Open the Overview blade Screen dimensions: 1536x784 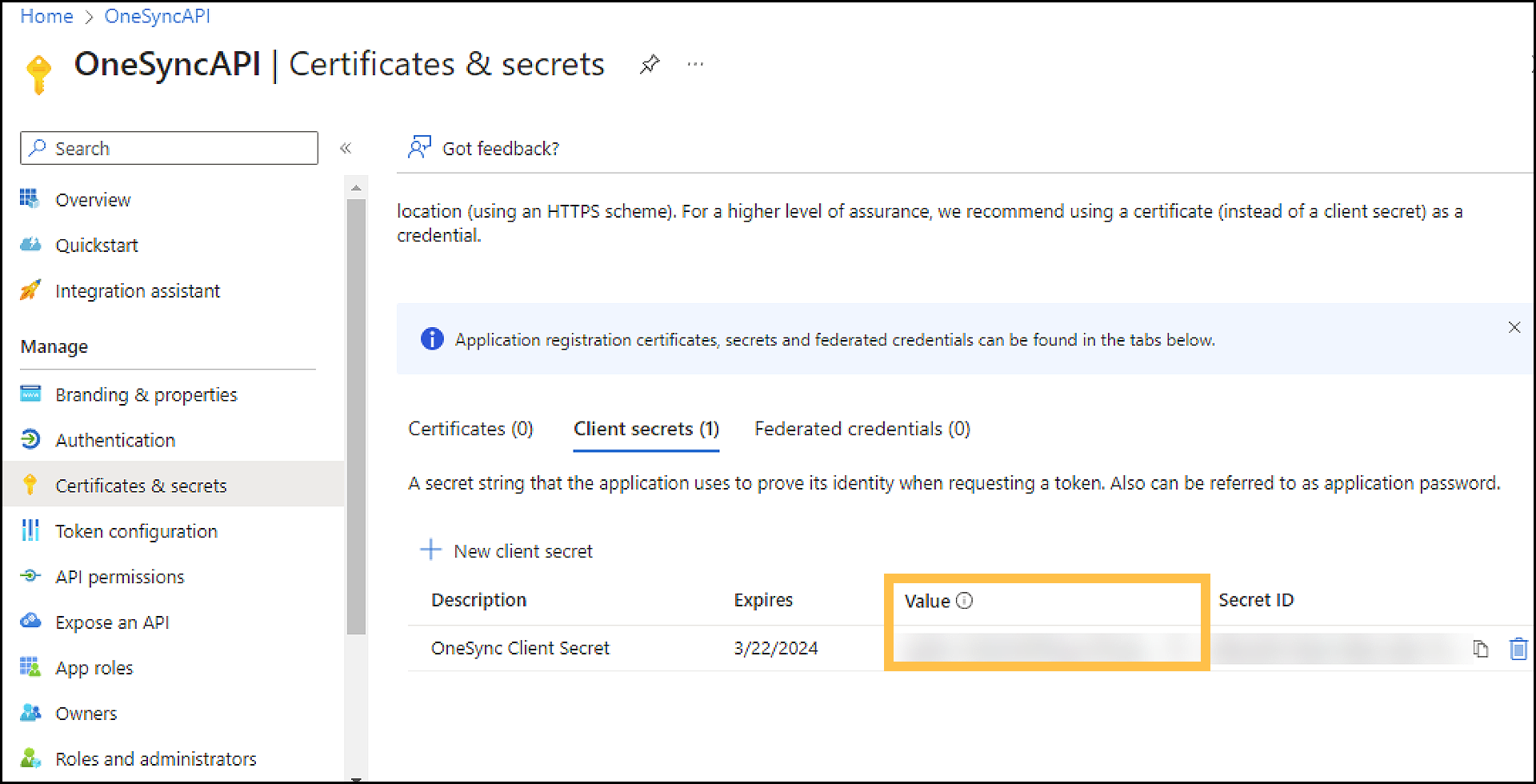(x=92, y=199)
